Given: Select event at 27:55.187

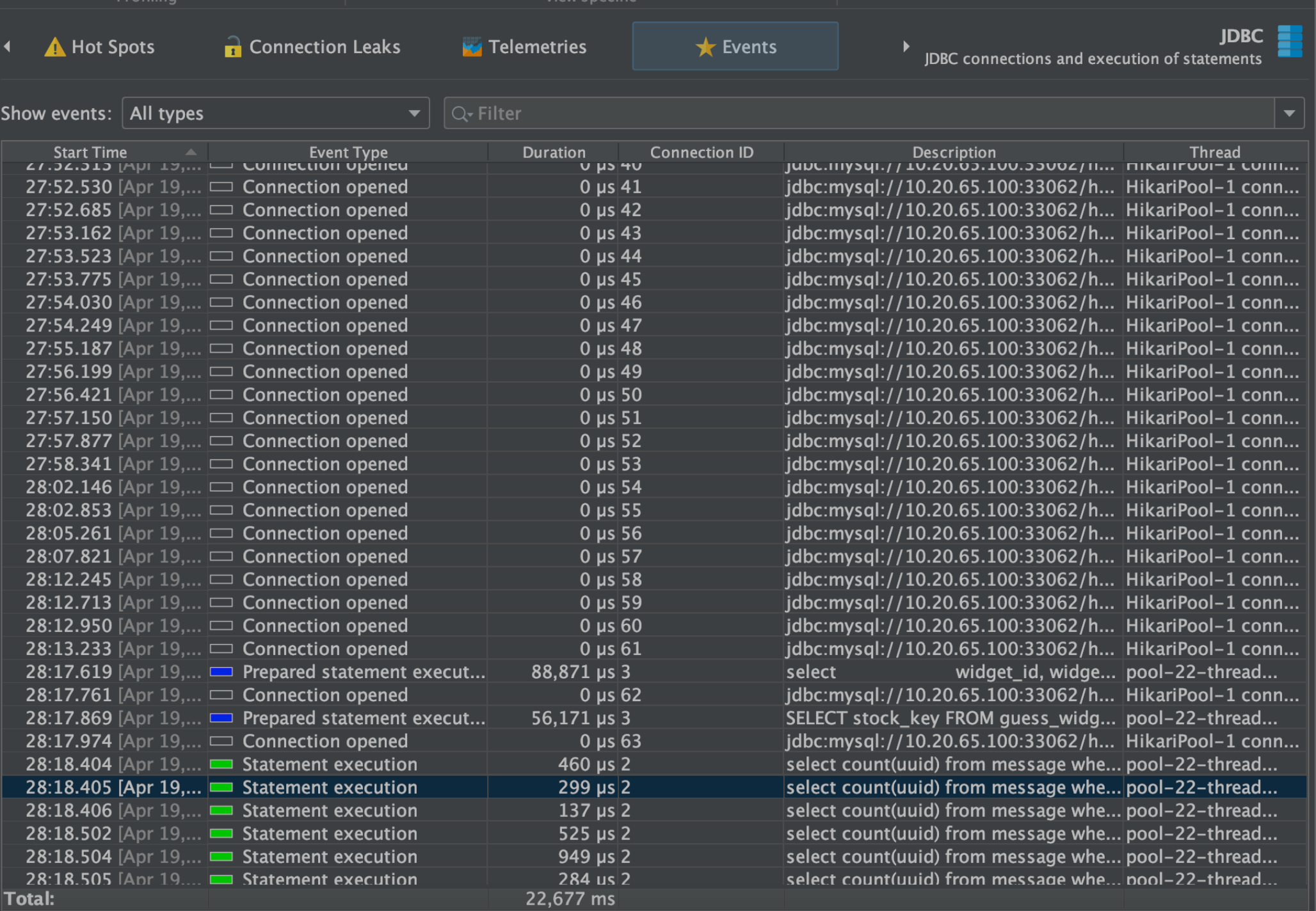Looking at the screenshot, I should (654, 349).
